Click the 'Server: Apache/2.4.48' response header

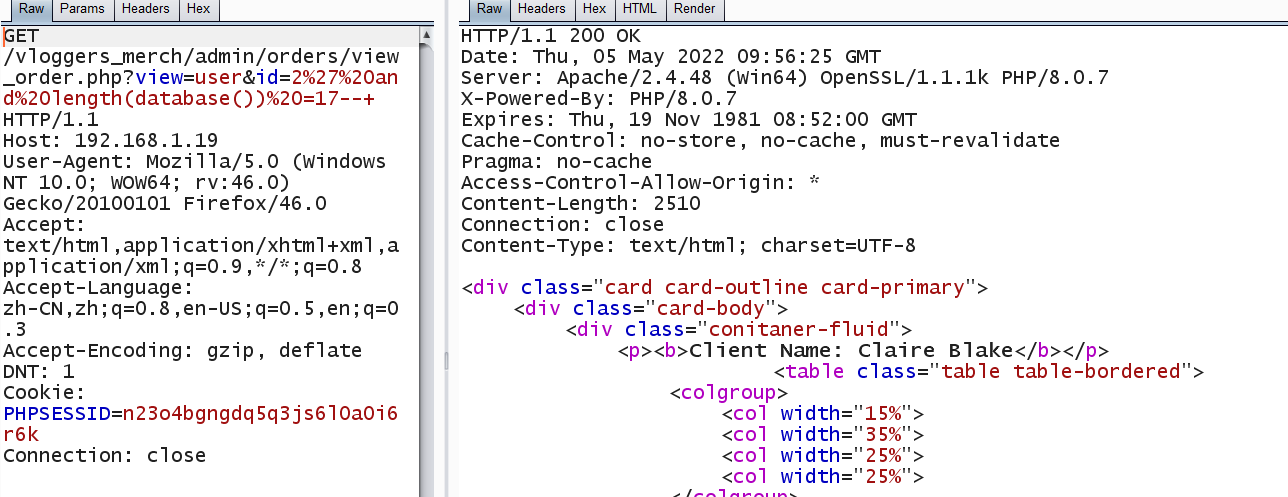784,77
